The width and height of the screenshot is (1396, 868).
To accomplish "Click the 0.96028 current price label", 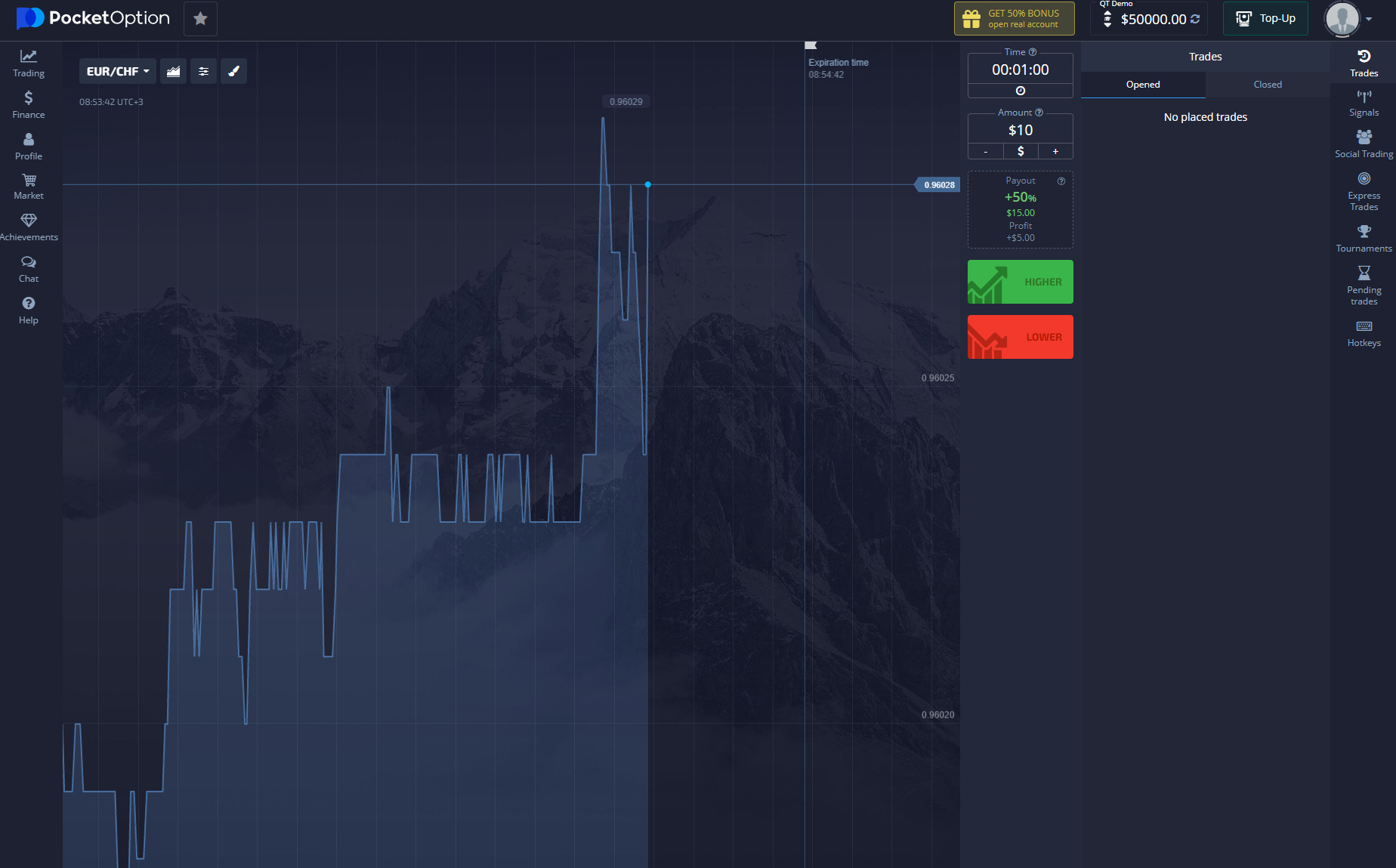I will pos(938,185).
